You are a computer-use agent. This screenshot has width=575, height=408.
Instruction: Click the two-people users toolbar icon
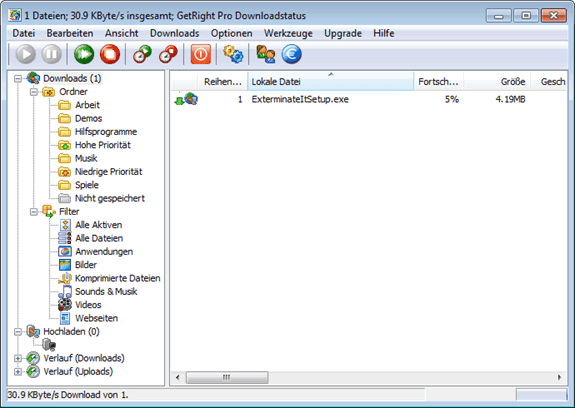pyautogui.click(x=265, y=54)
